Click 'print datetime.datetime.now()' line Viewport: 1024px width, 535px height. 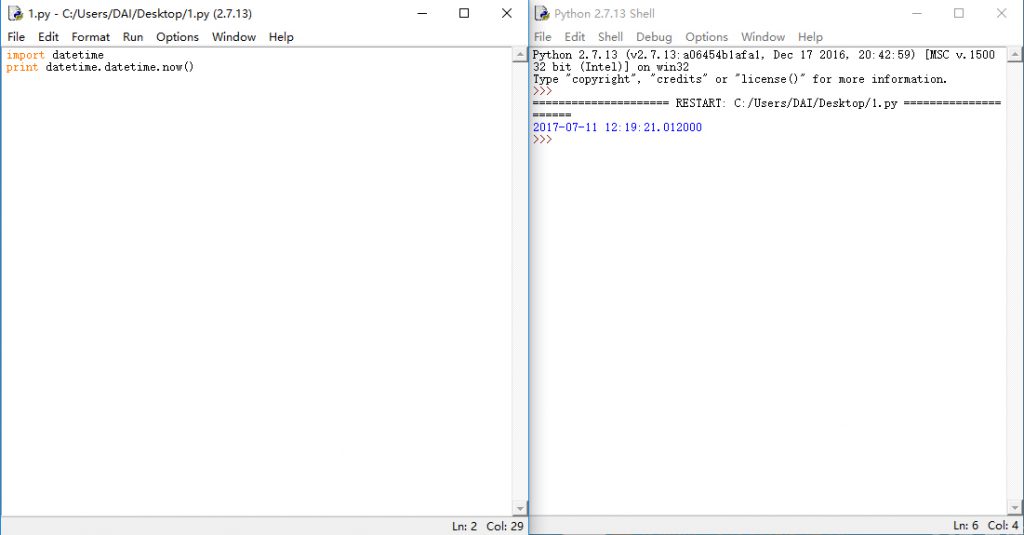[x=100, y=67]
